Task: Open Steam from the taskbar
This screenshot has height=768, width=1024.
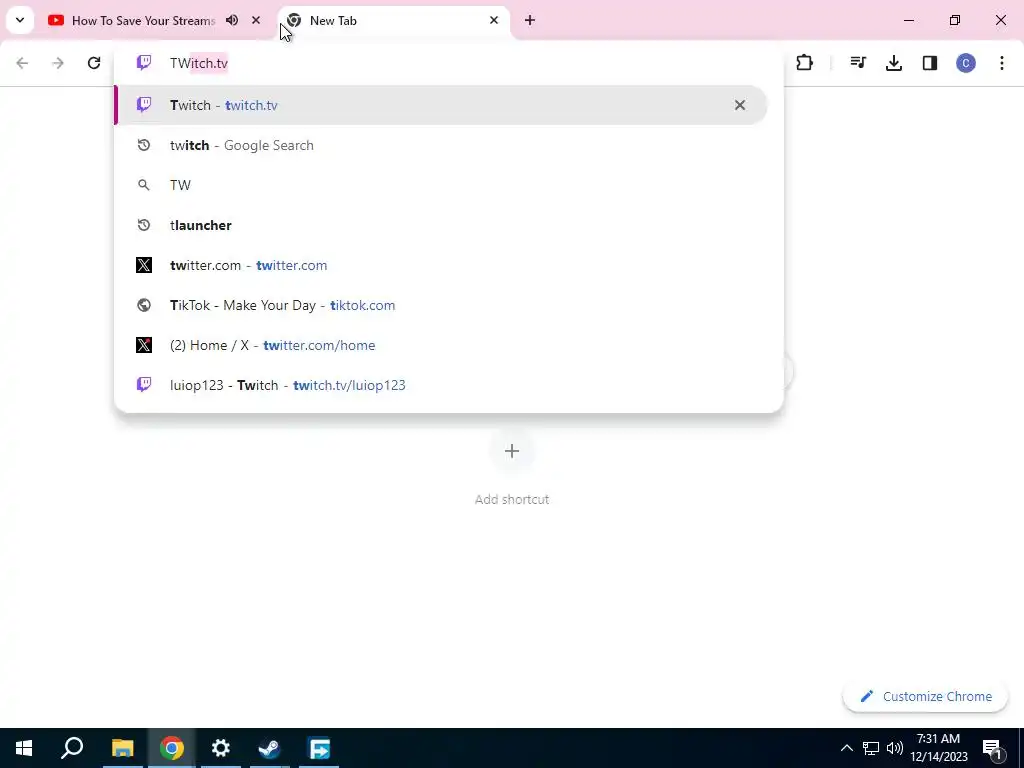Action: tap(270, 748)
